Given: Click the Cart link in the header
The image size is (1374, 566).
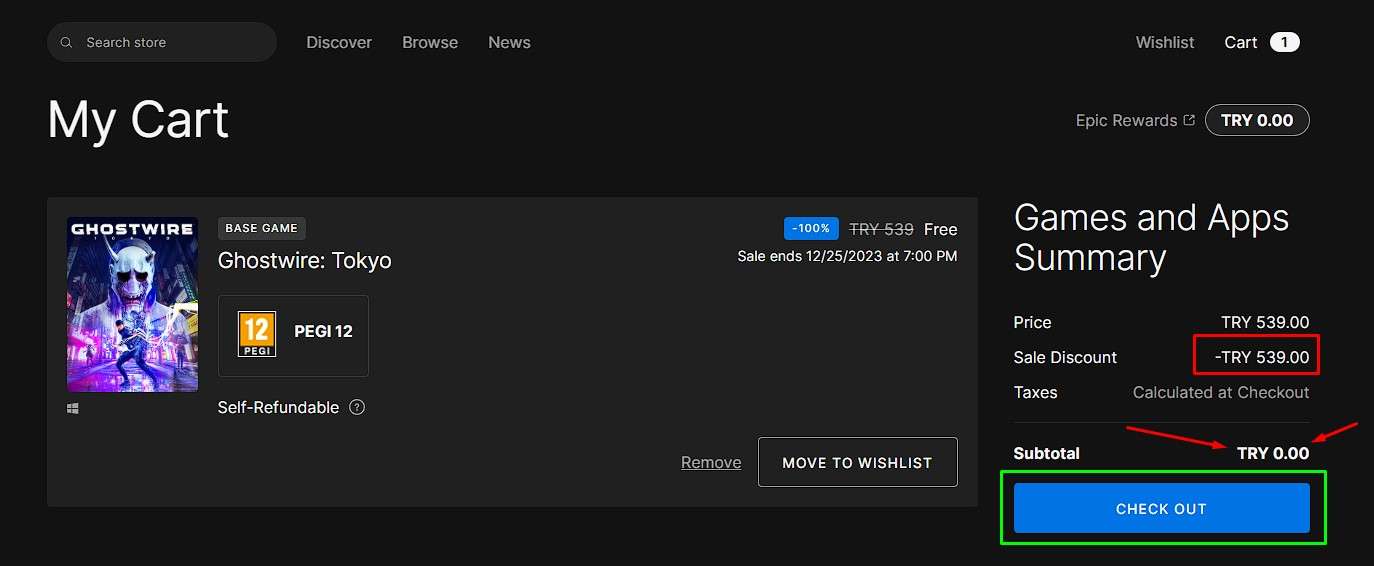Looking at the screenshot, I should coord(1240,42).
